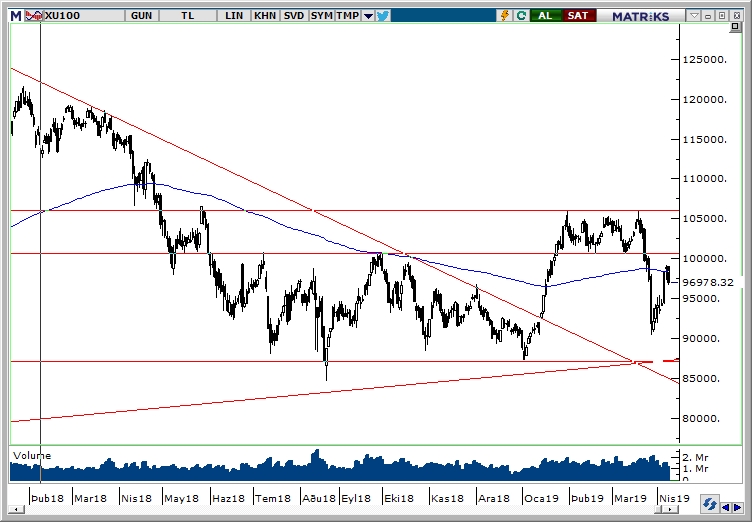
Task: Click the current price label 96978.32
Action: [707, 283]
